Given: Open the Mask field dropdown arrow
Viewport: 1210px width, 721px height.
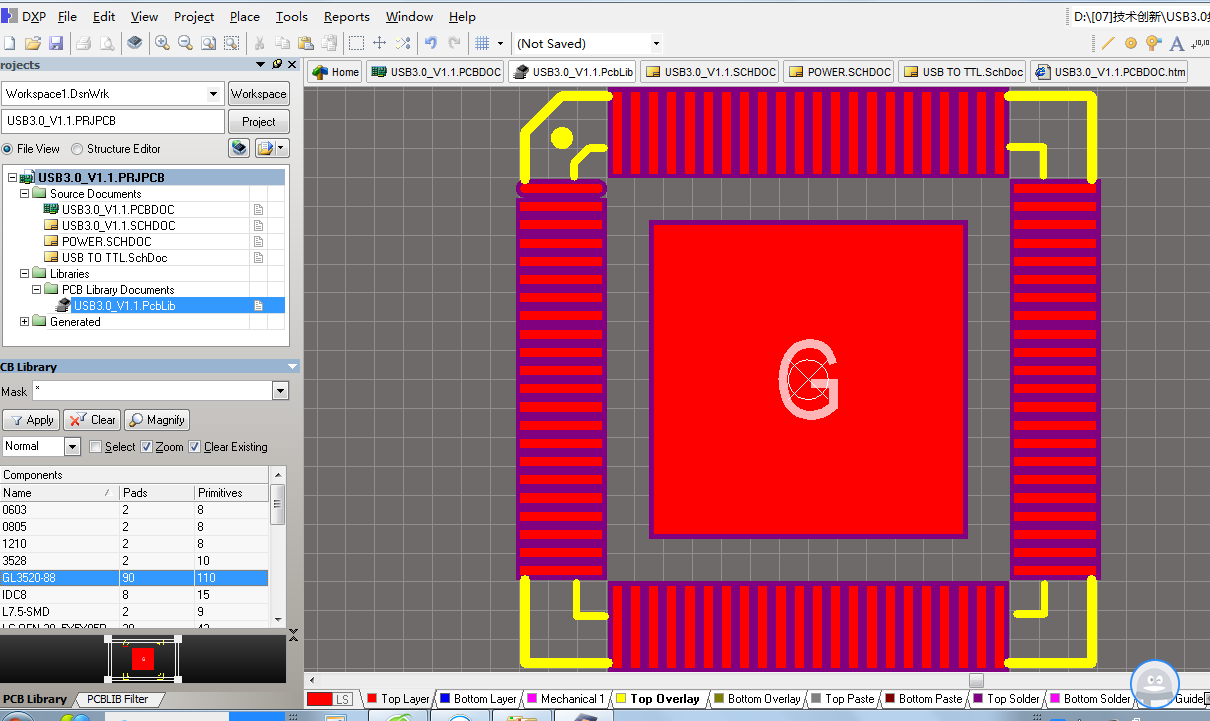Looking at the screenshot, I should pos(280,392).
